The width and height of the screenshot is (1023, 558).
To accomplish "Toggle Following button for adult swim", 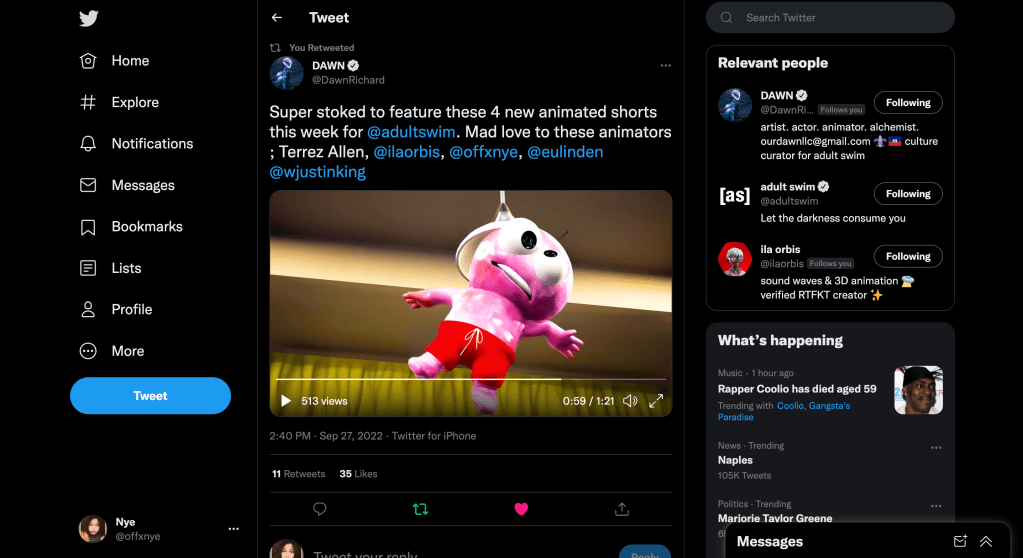I will pyautogui.click(x=908, y=194).
